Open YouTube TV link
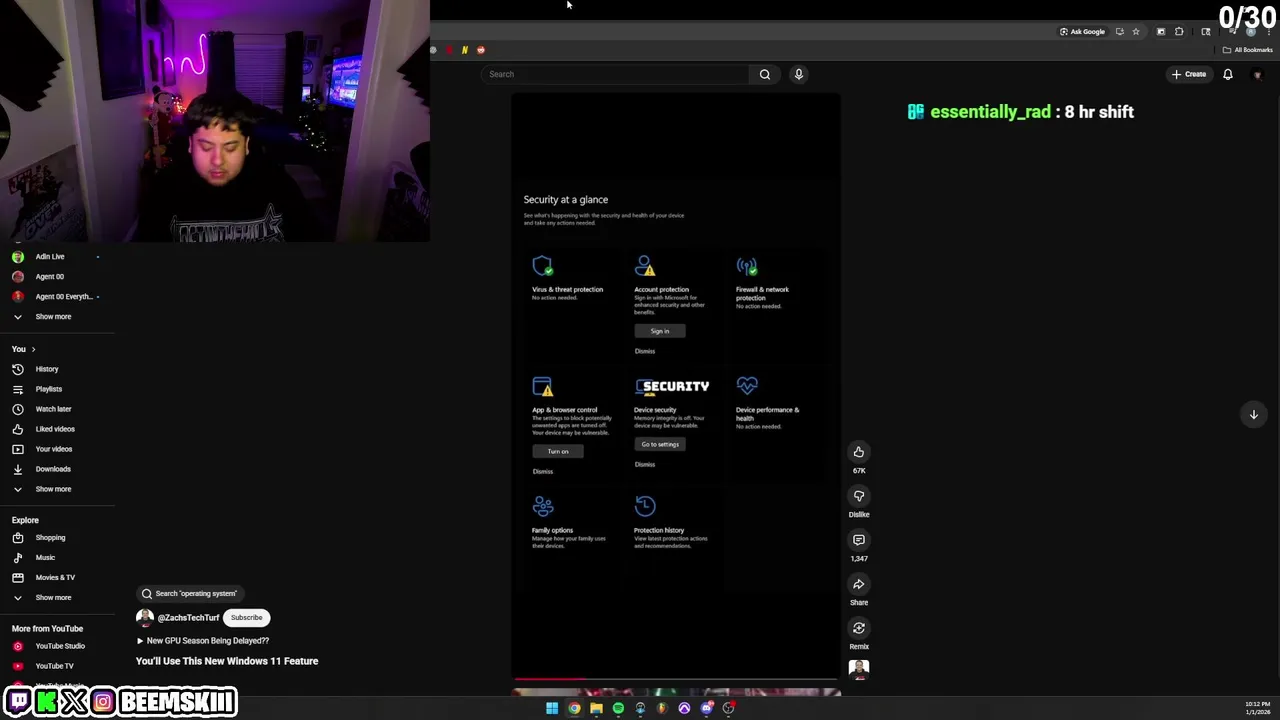The width and height of the screenshot is (1280, 720). [57, 666]
